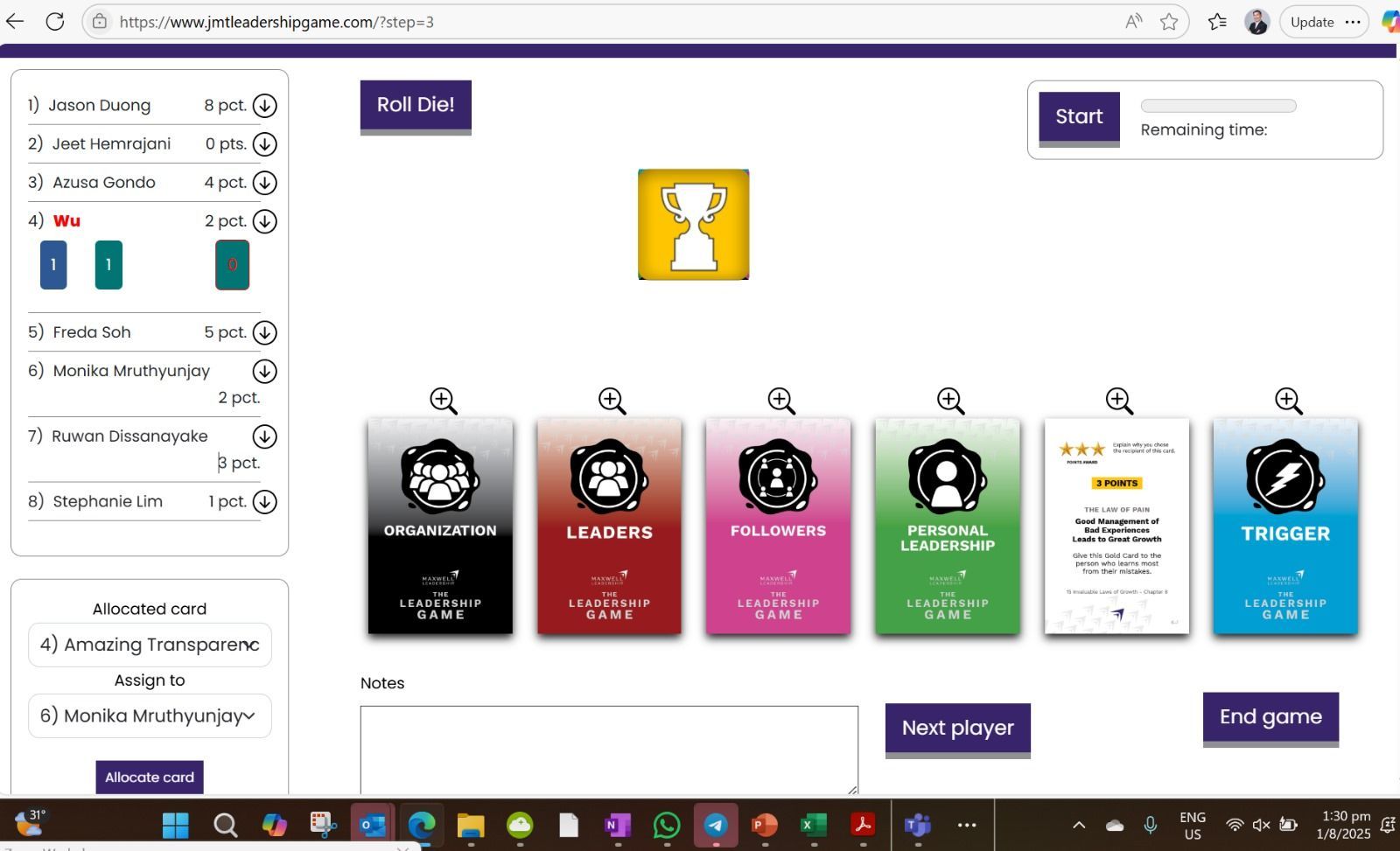1400x851 pixels.
Task: Click the yellow trophy die image
Action: [x=694, y=225]
